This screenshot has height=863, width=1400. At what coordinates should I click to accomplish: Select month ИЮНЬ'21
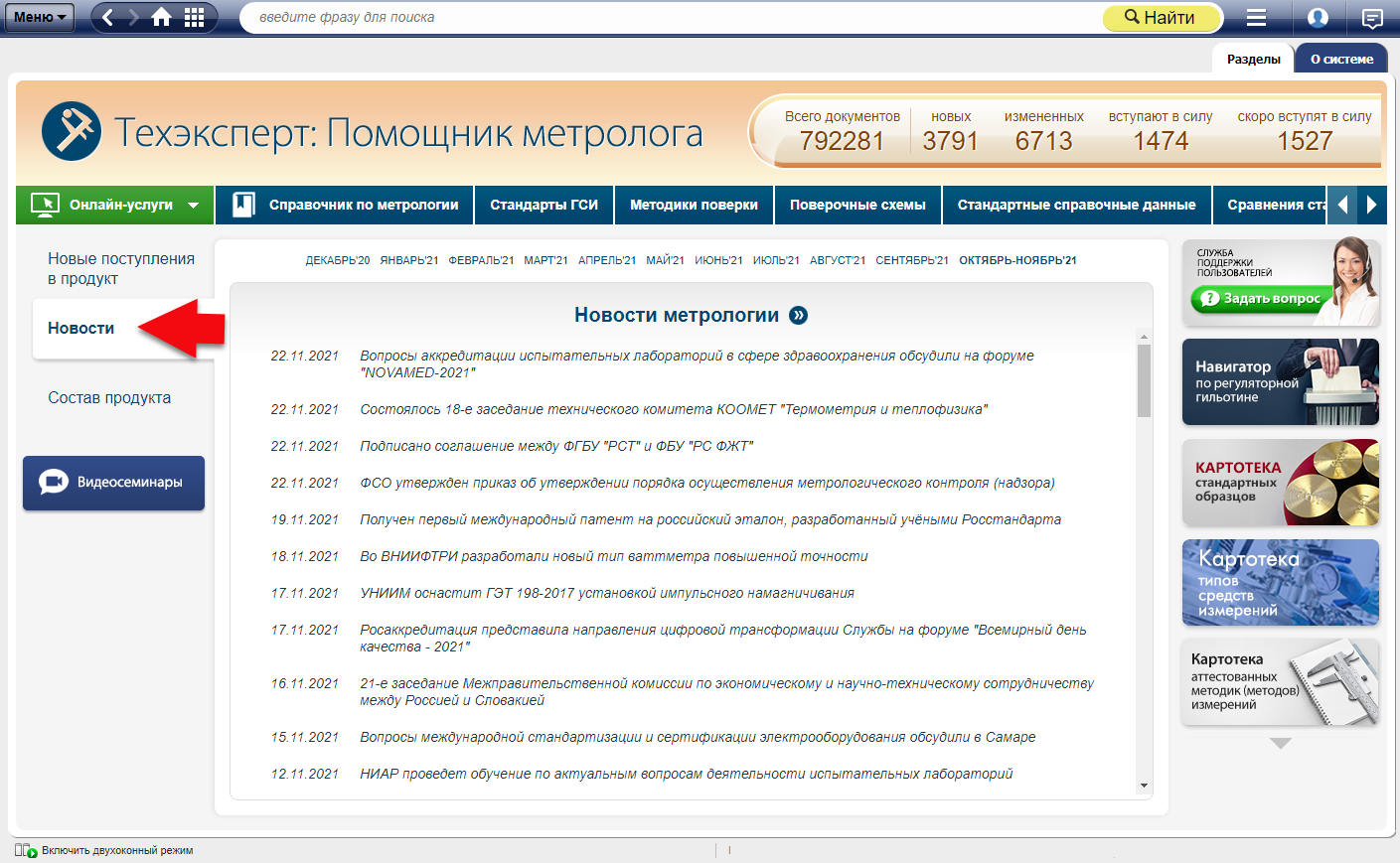(x=718, y=260)
